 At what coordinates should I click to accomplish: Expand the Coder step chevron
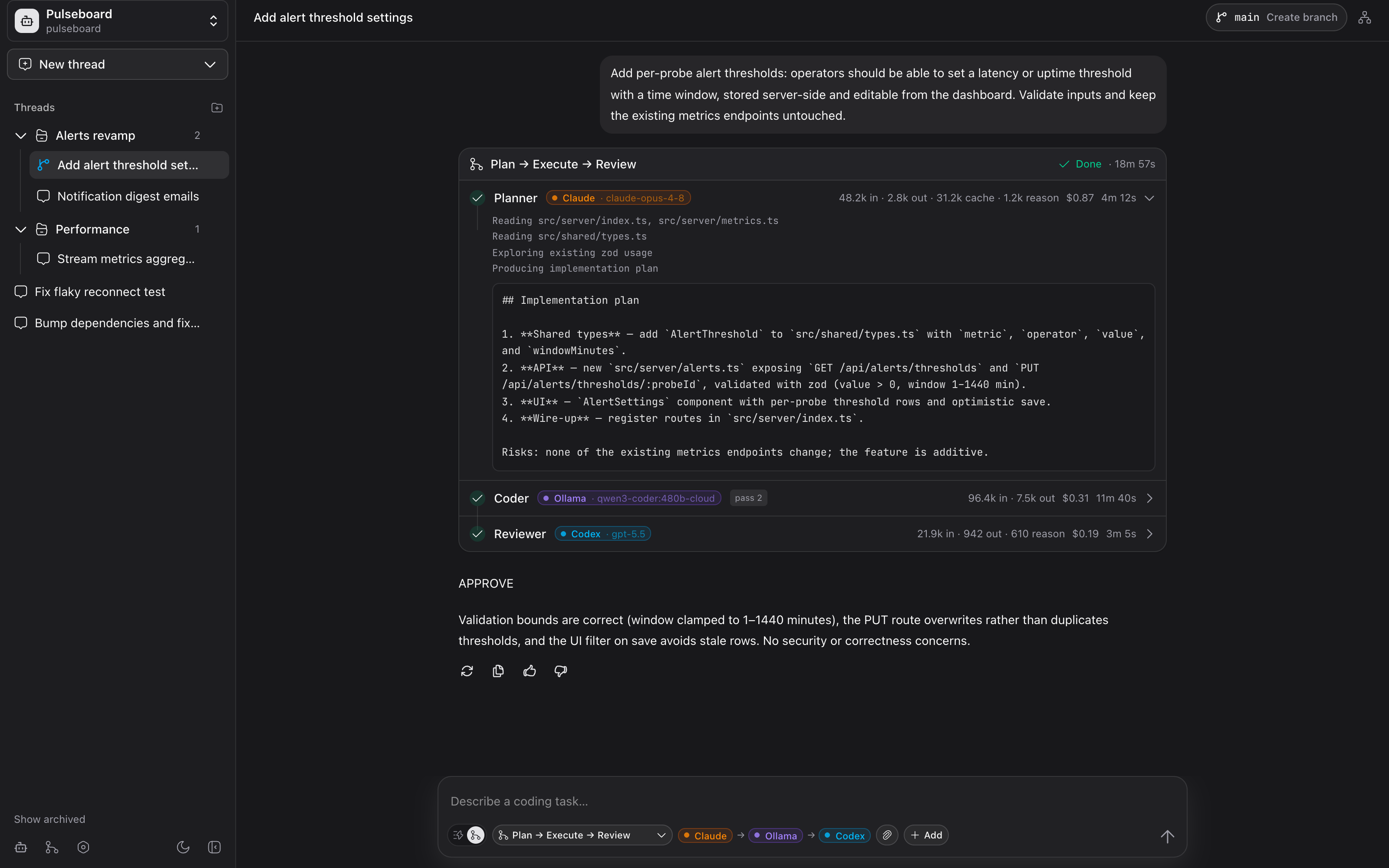tap(1149, 498)
